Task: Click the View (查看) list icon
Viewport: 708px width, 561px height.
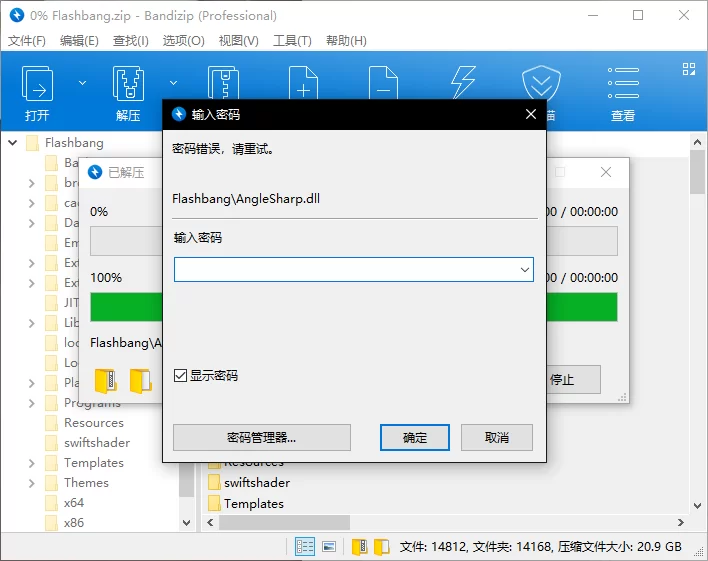Action: click(x=623, y=83)
